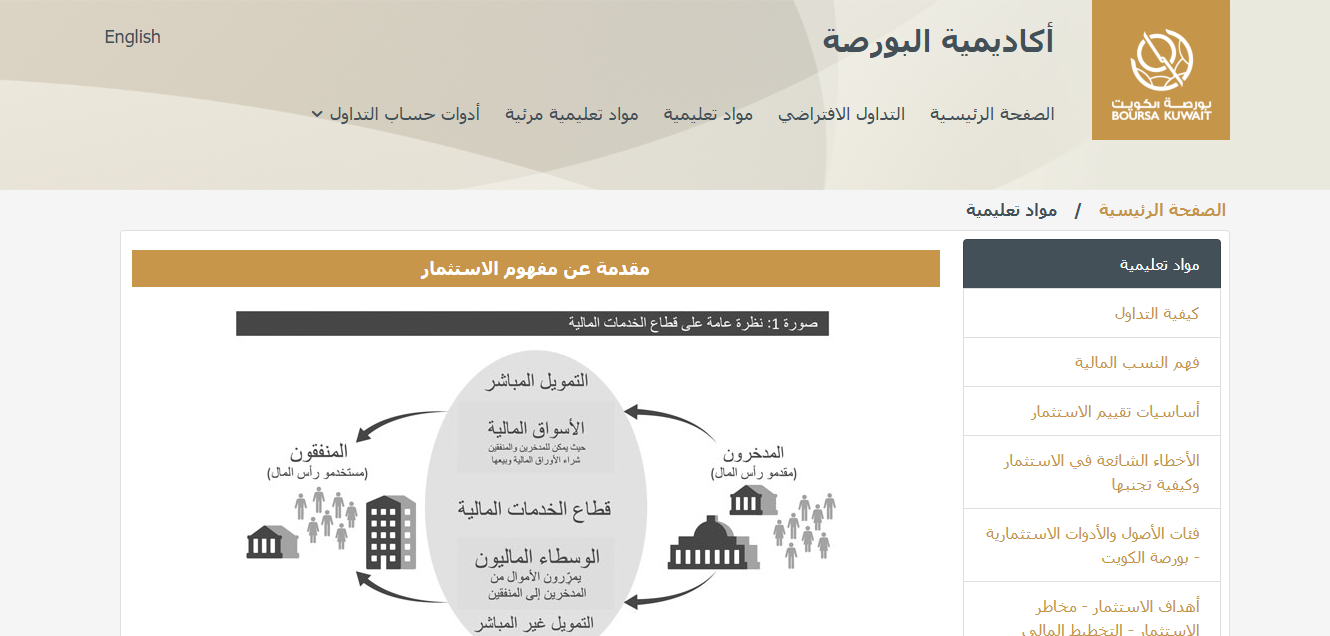Open الصفحة الرئيسية in top navigation

tap(992, 114)
